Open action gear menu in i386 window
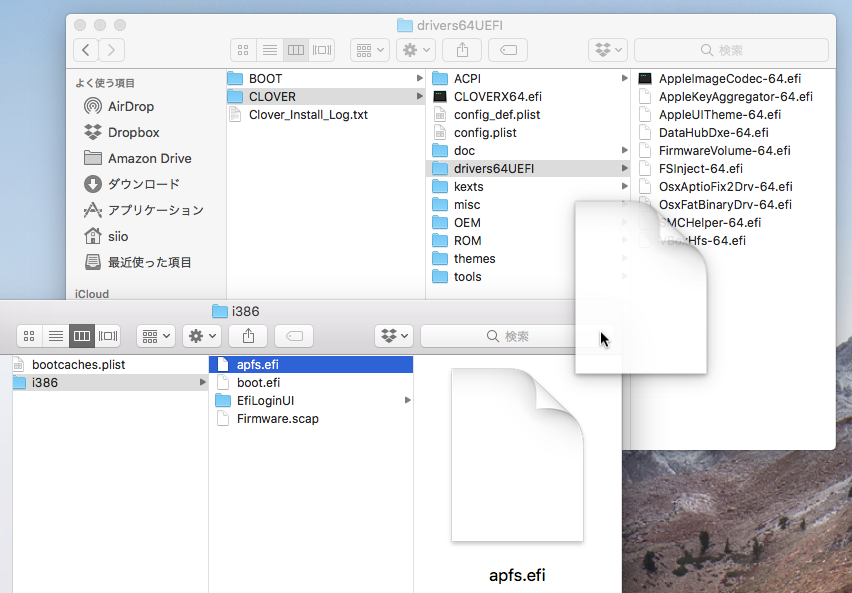Viewport: 852px width, 593px height. point(202,336)
